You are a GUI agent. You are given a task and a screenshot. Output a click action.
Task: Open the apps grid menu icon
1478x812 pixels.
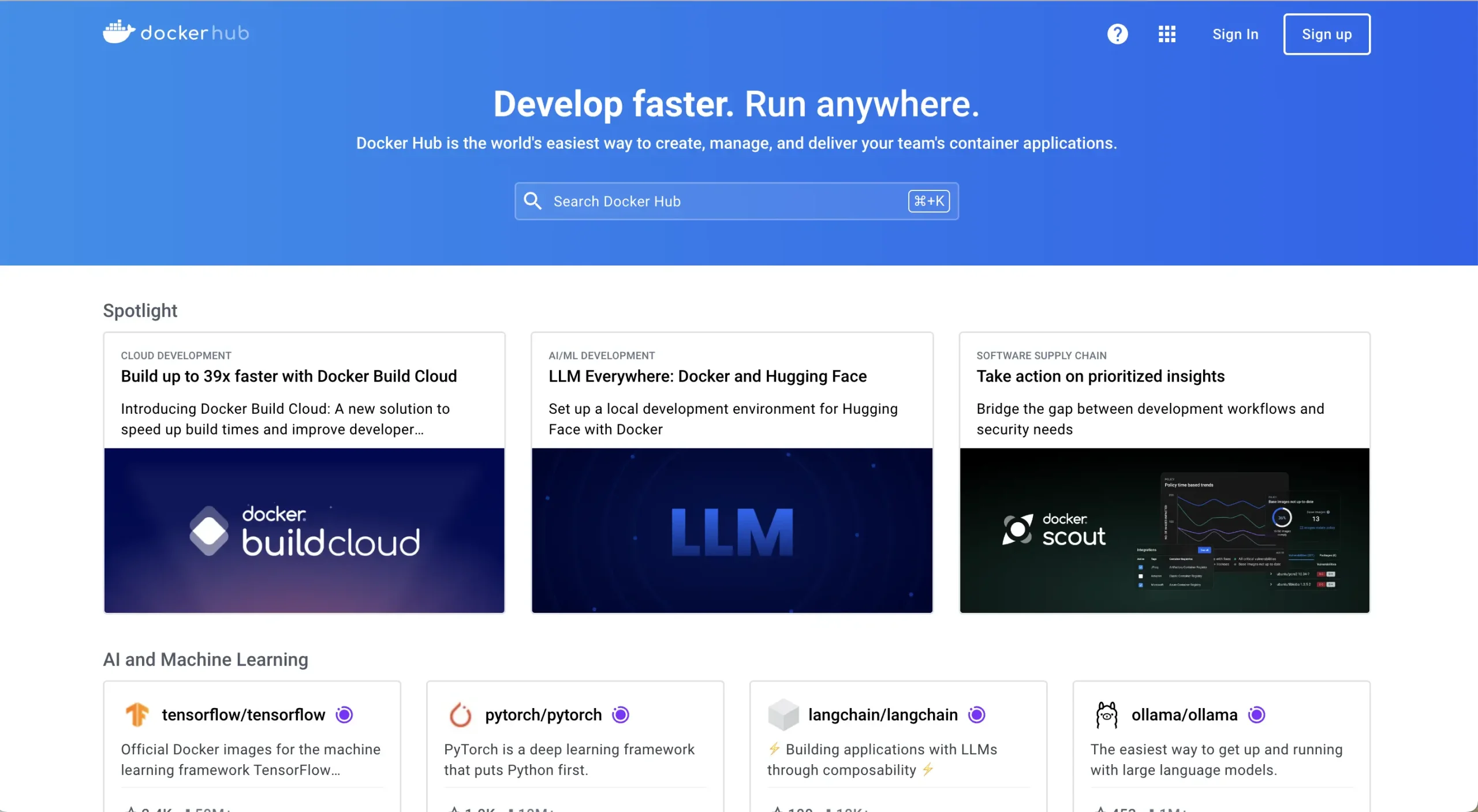[x=1167, y=34]
